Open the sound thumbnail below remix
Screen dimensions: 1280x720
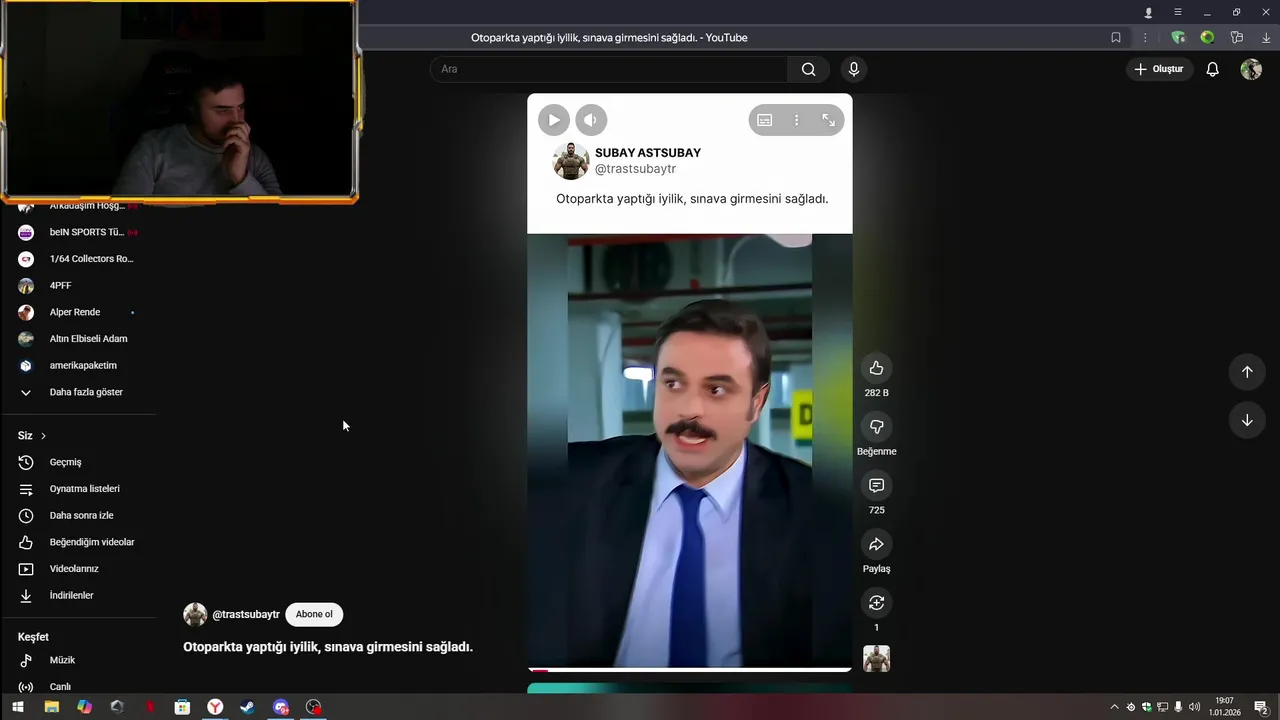click(x=876, y=659)
